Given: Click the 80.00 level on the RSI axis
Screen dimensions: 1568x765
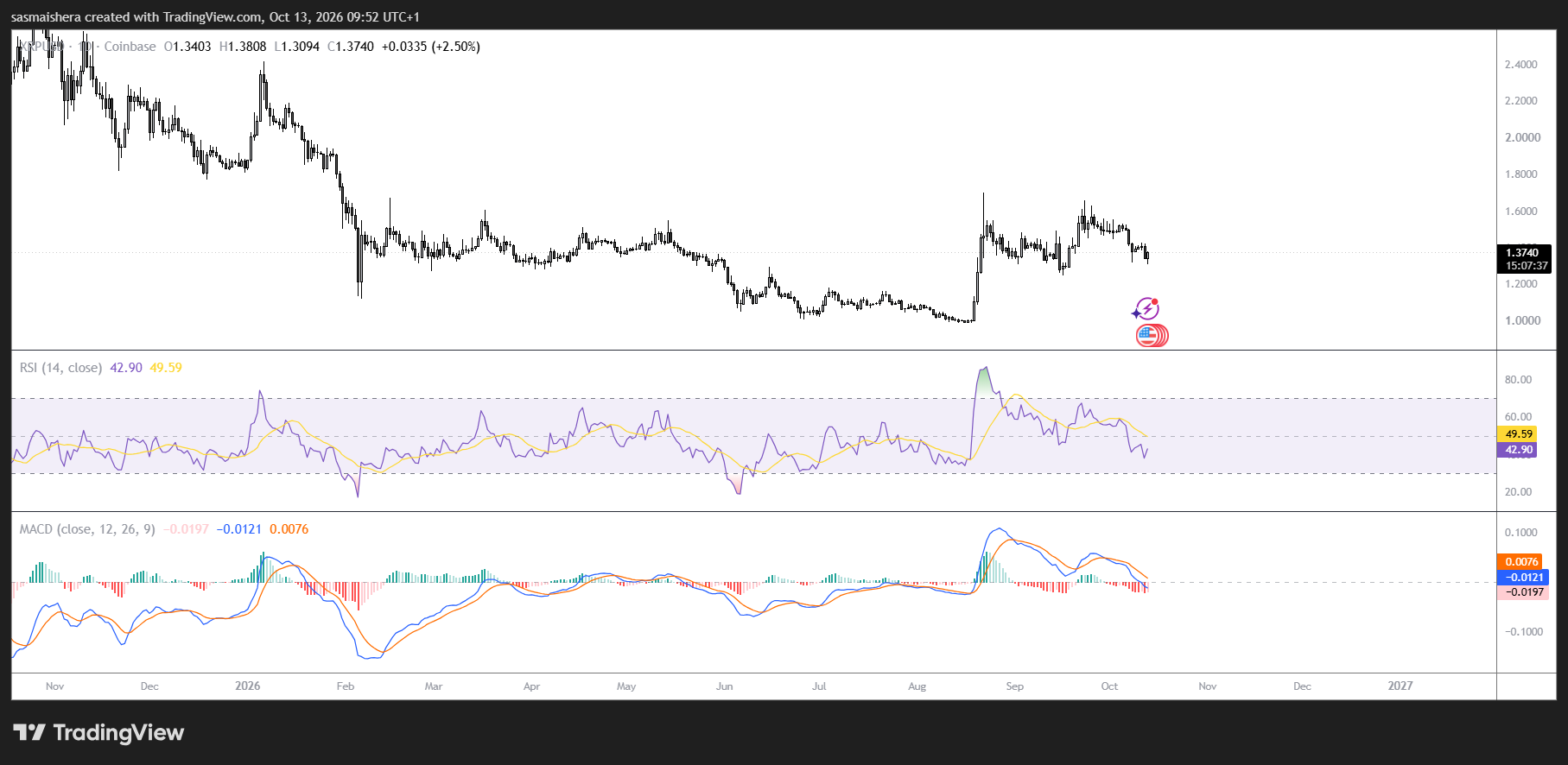Looking at the screenshot, I should click(1518, 380).
